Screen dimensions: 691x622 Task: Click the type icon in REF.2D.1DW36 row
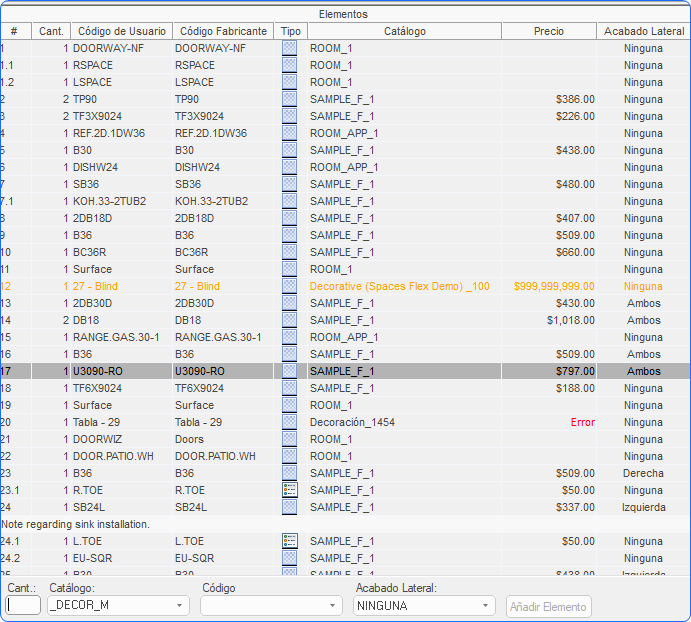tap(289, 133)
